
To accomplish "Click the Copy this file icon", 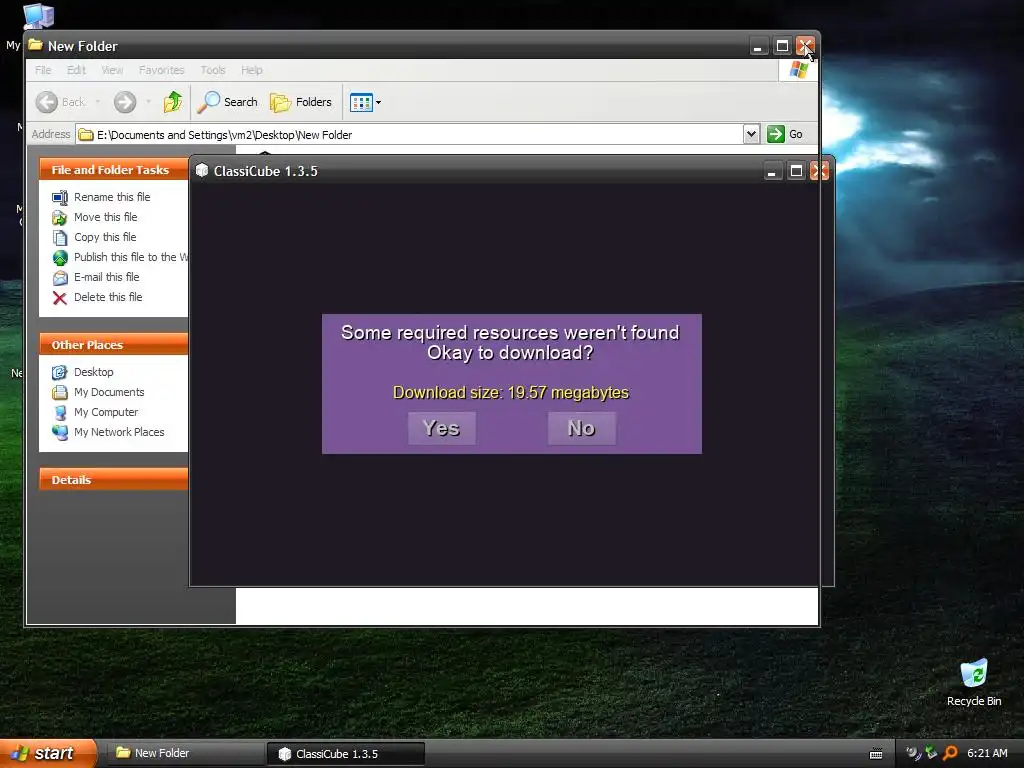I will 59,238.
